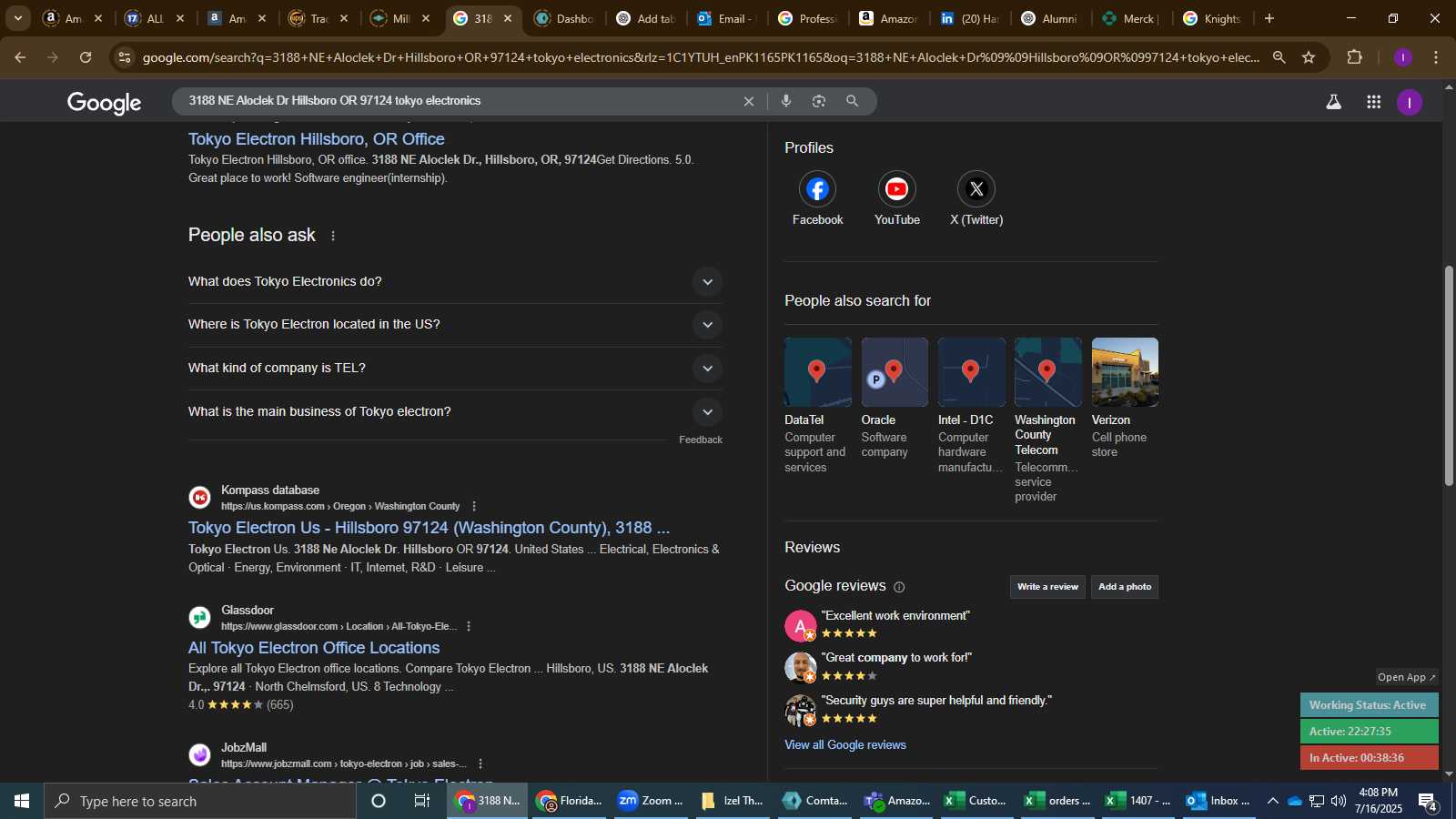Click the Feedback link
1456x819 pixels.
[x=701, y=440]
